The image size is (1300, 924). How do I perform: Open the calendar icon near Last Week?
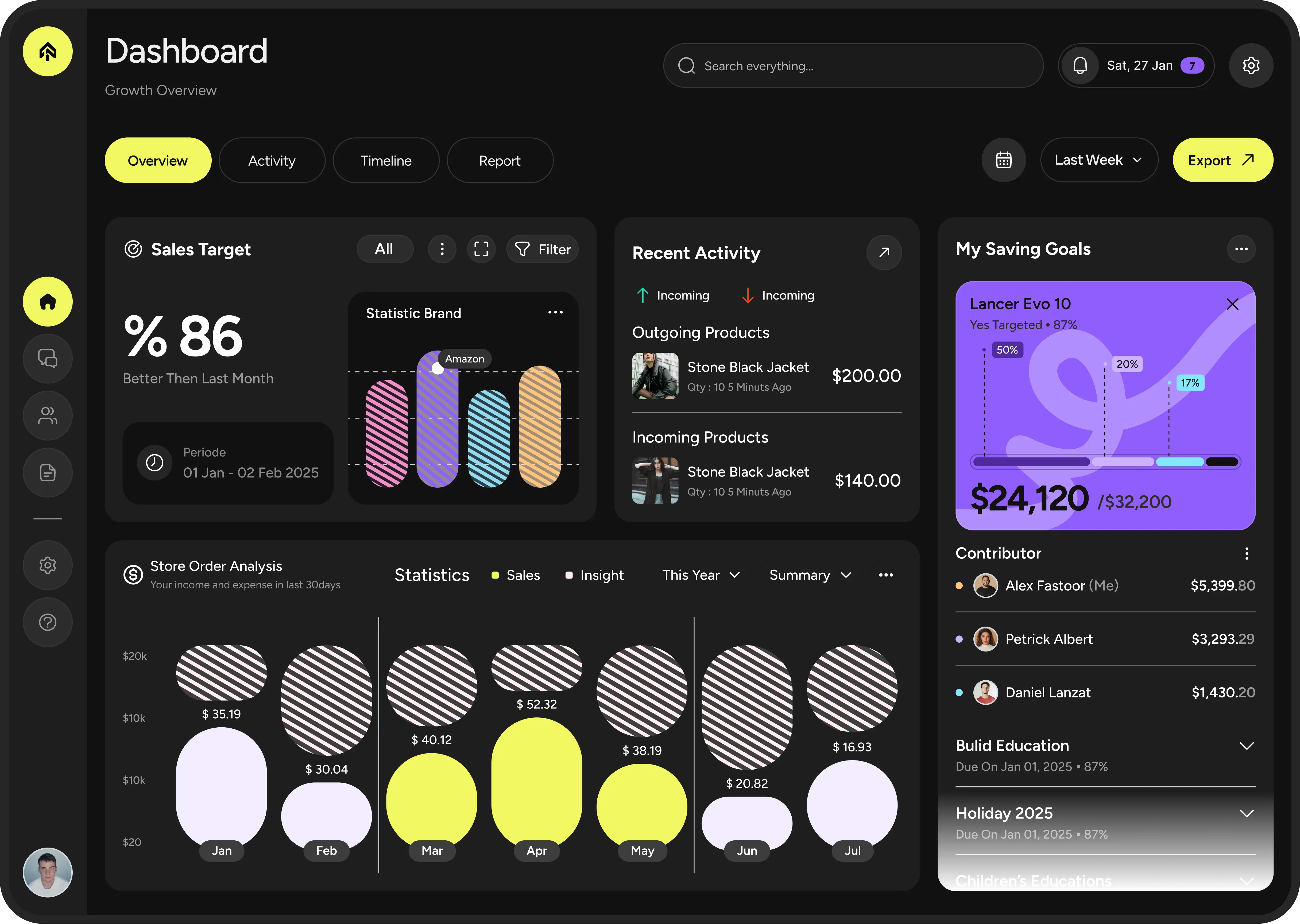point(1004,160)
